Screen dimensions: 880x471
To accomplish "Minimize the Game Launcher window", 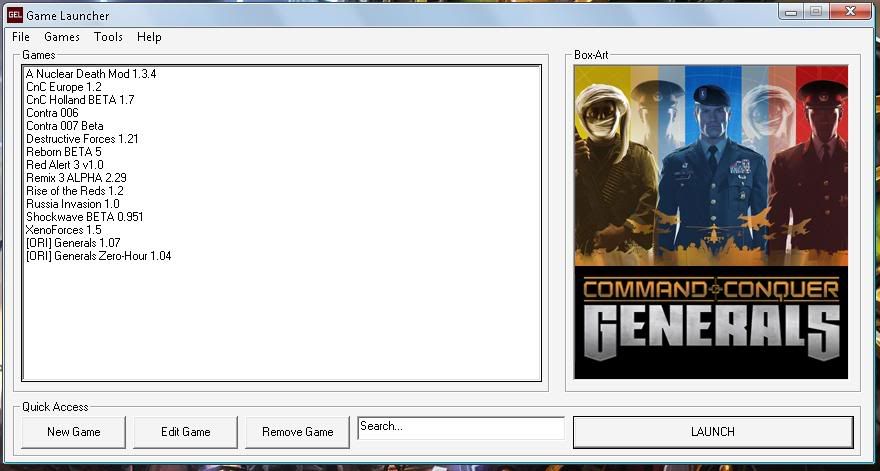I will [x=790, y=12].
